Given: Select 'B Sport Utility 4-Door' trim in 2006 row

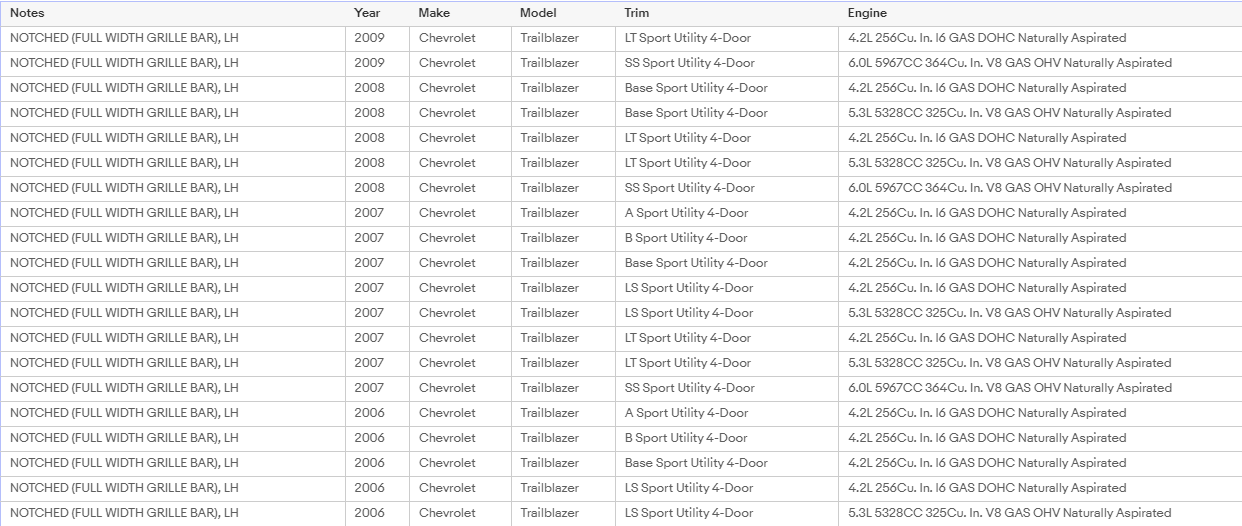Looking at the screenshot, I should point(686,438).
